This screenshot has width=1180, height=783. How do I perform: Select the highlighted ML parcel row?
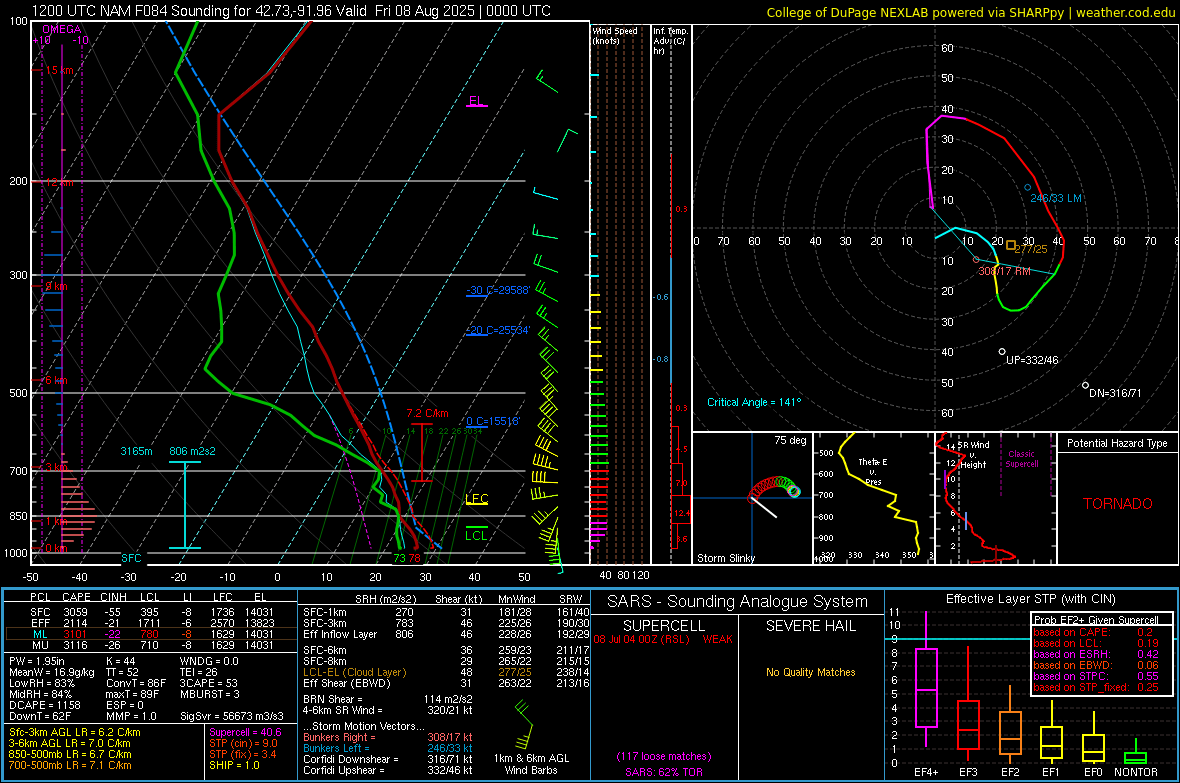pos(151,634)
